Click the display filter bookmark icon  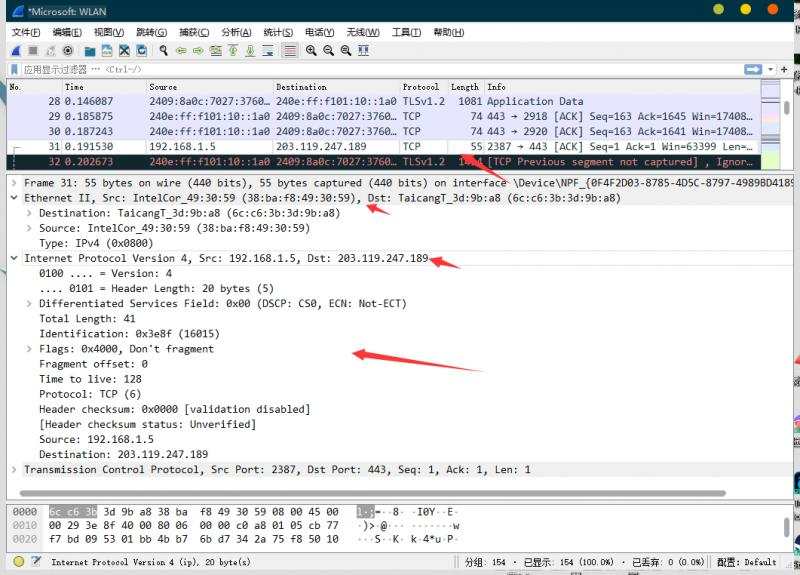click(14, 70)
